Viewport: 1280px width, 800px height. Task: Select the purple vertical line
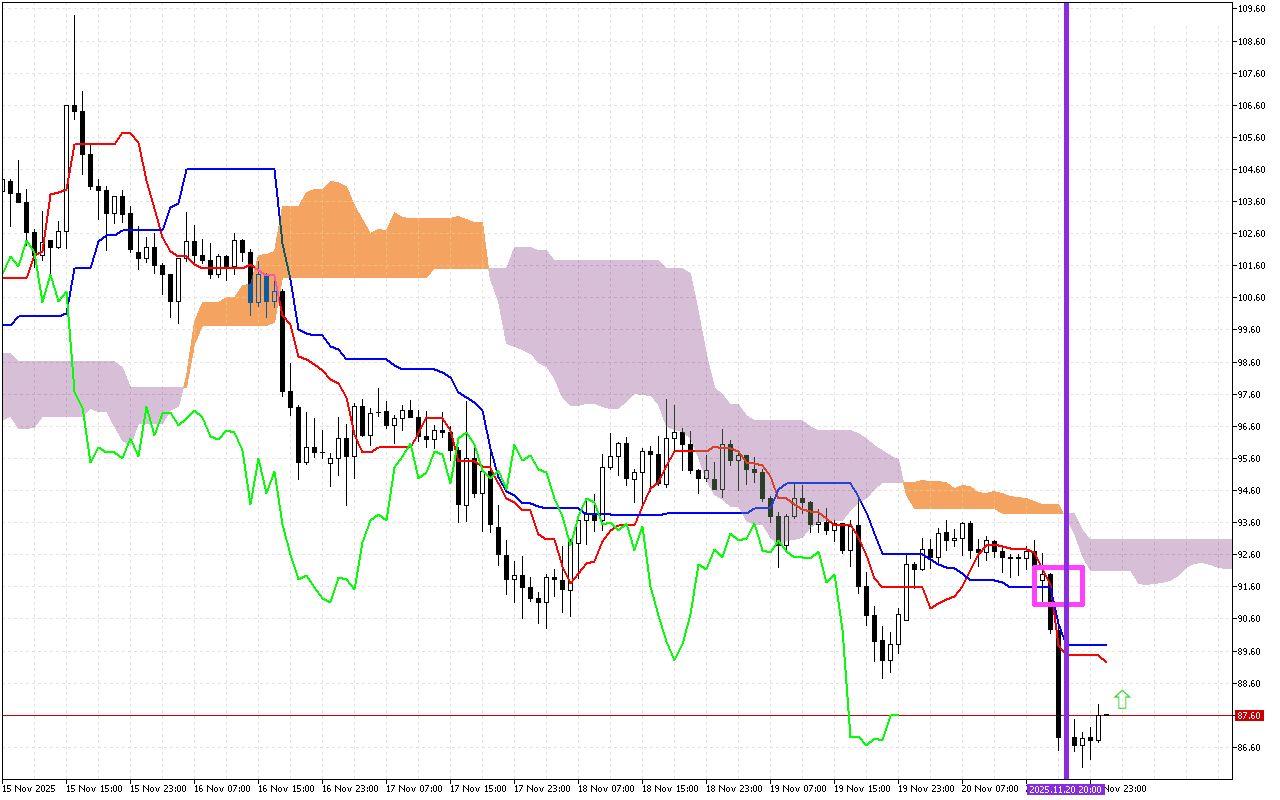1066,300
